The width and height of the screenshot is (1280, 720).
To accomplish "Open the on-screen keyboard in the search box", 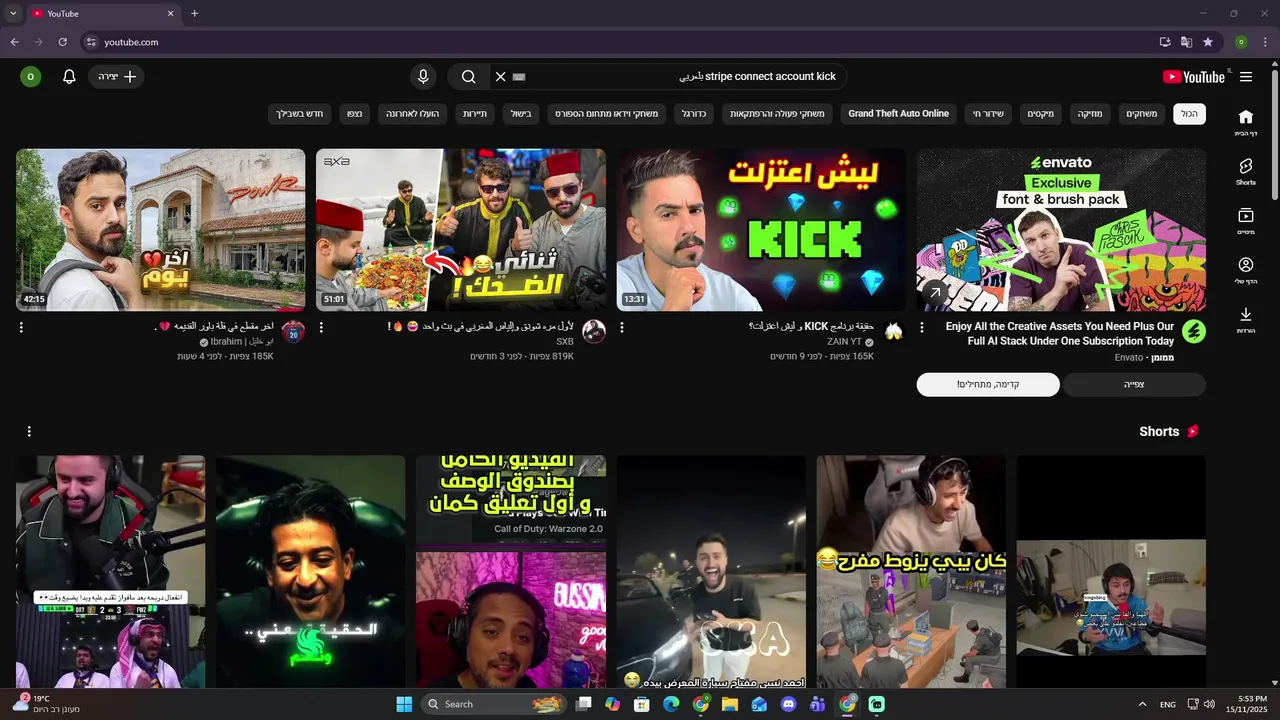I will 519,77.
